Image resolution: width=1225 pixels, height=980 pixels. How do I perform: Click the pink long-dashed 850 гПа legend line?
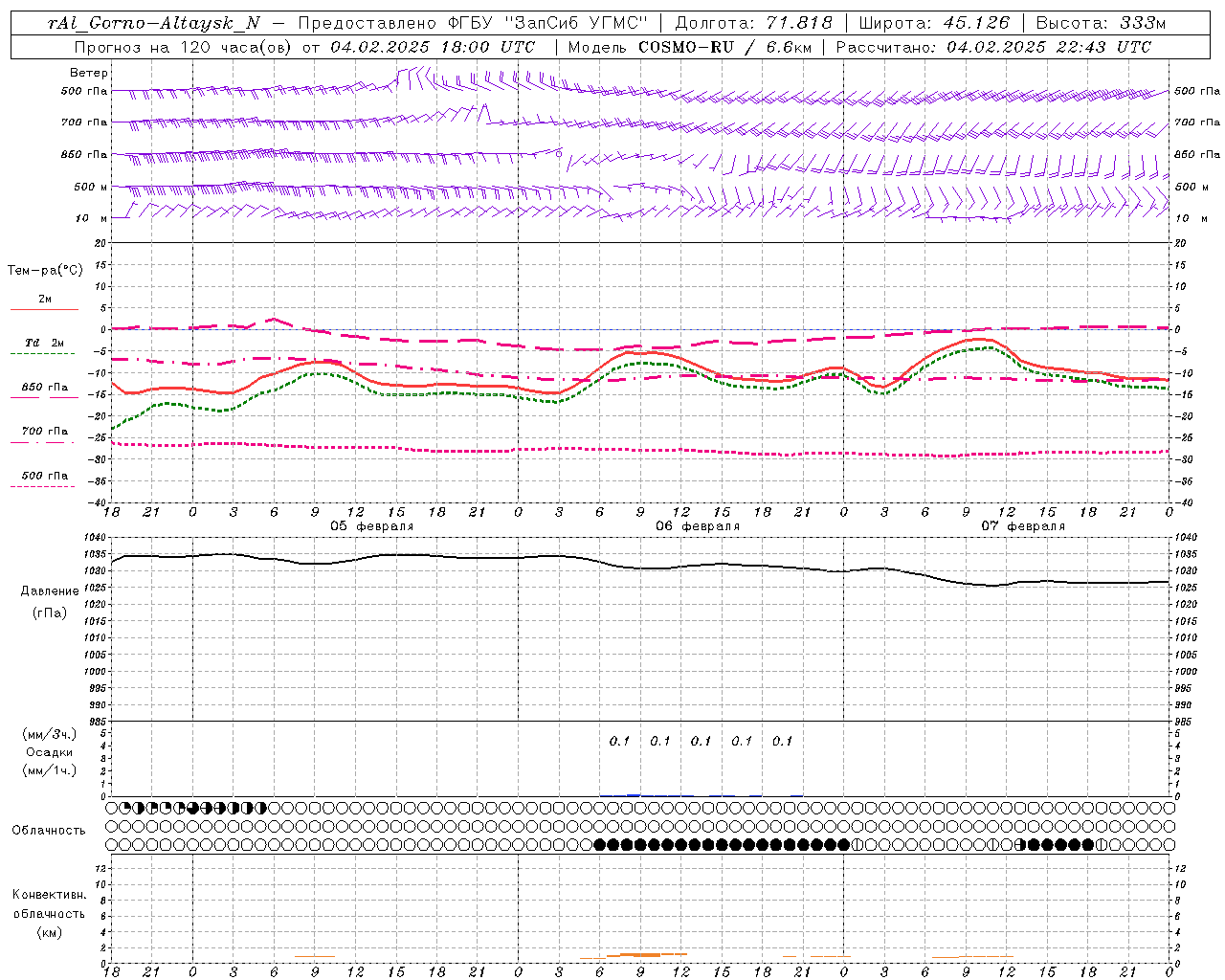(x=42, y=397)
